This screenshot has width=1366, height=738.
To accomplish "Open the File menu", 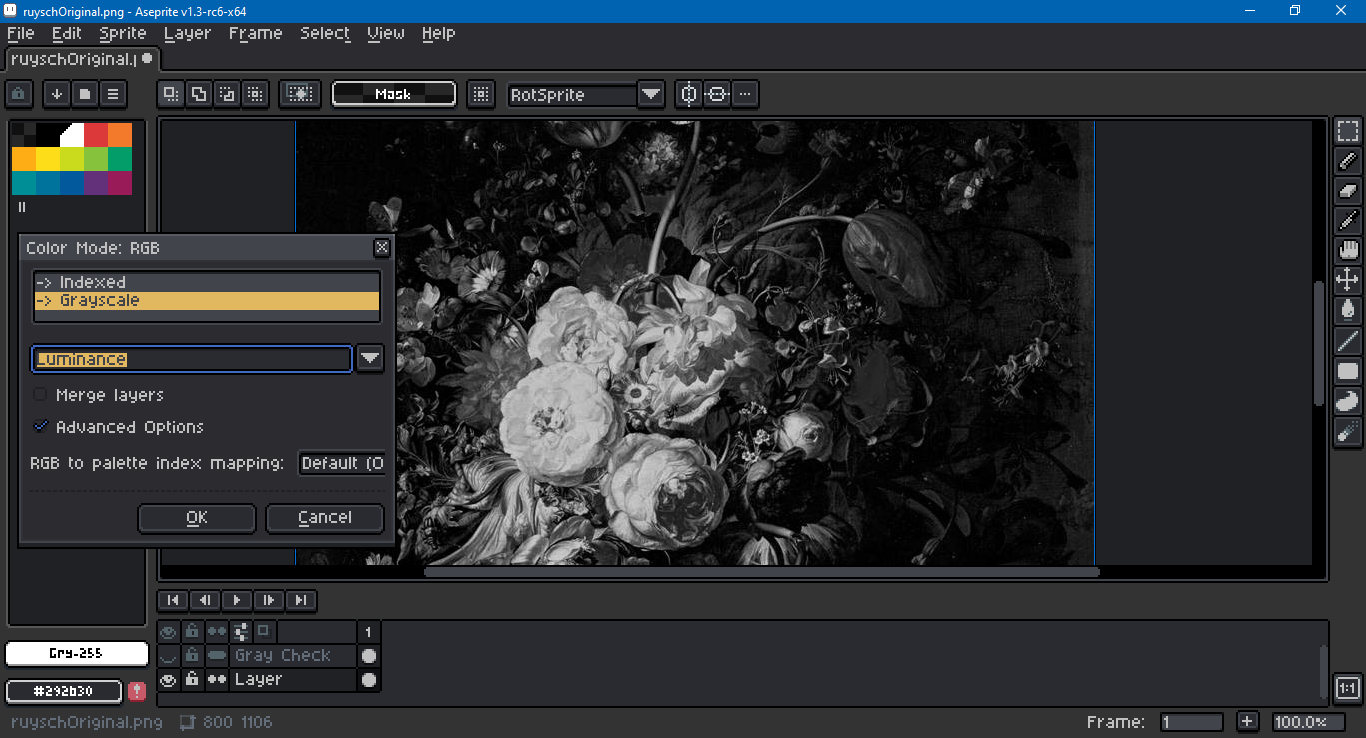I will [20, 33].
